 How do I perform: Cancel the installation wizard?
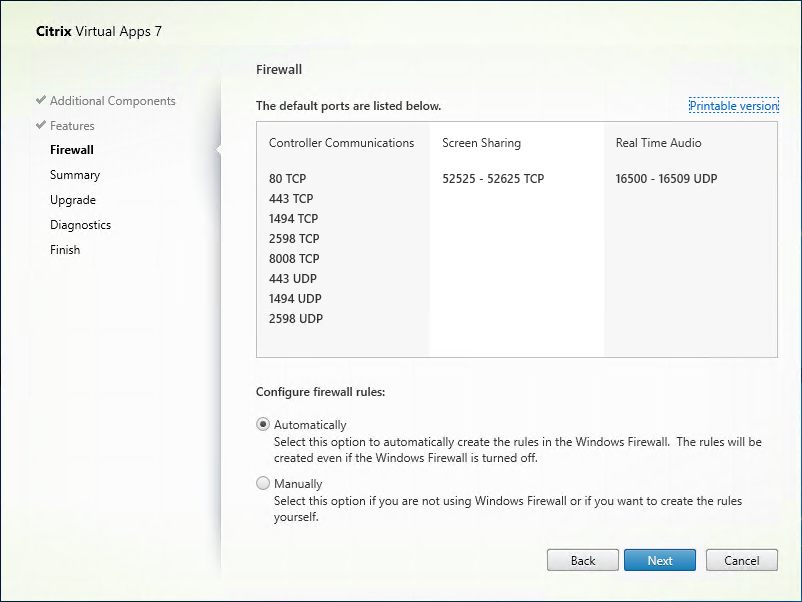click(x=741, y=560)
